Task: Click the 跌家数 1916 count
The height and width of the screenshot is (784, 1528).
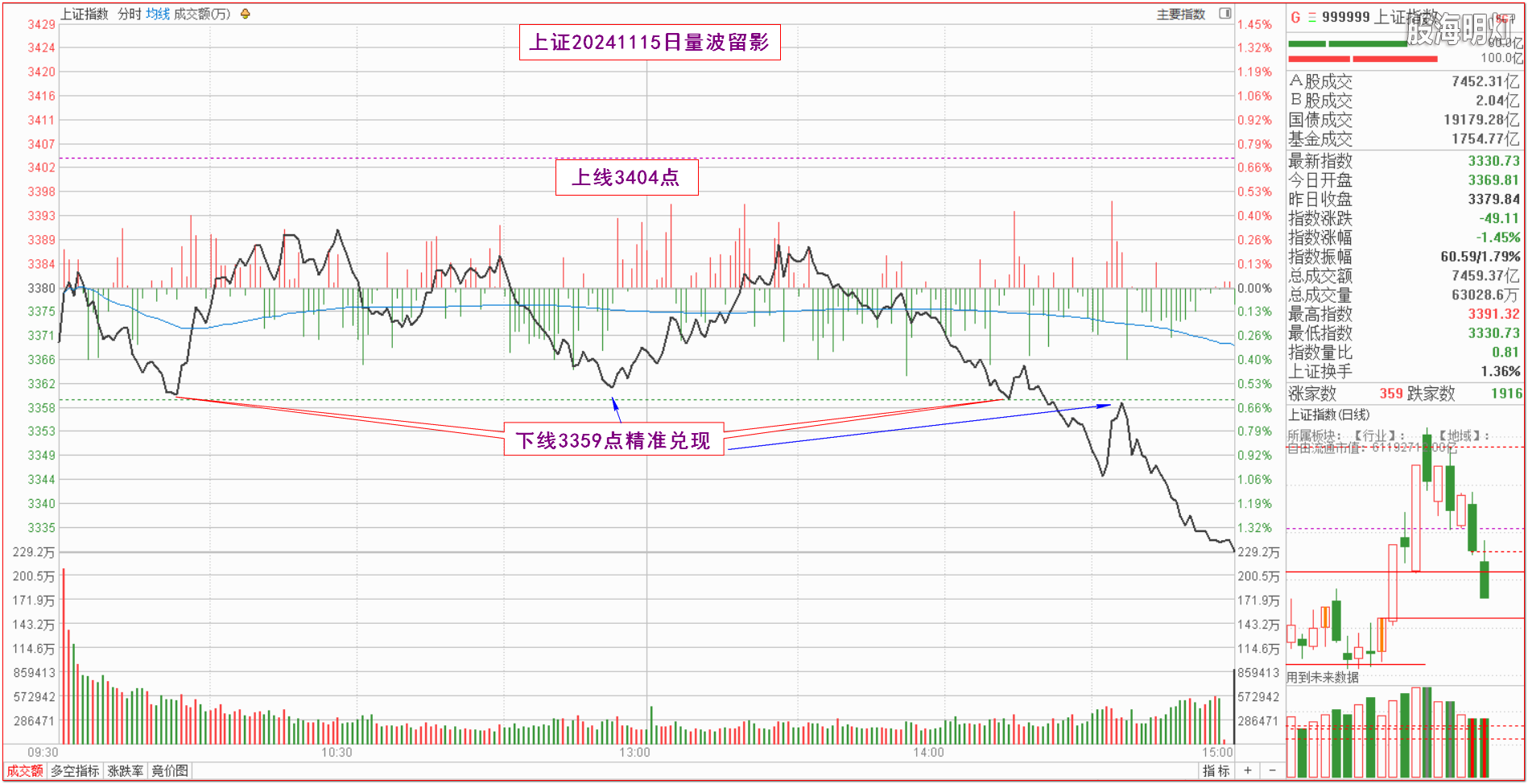Action: click(1506, 394)
